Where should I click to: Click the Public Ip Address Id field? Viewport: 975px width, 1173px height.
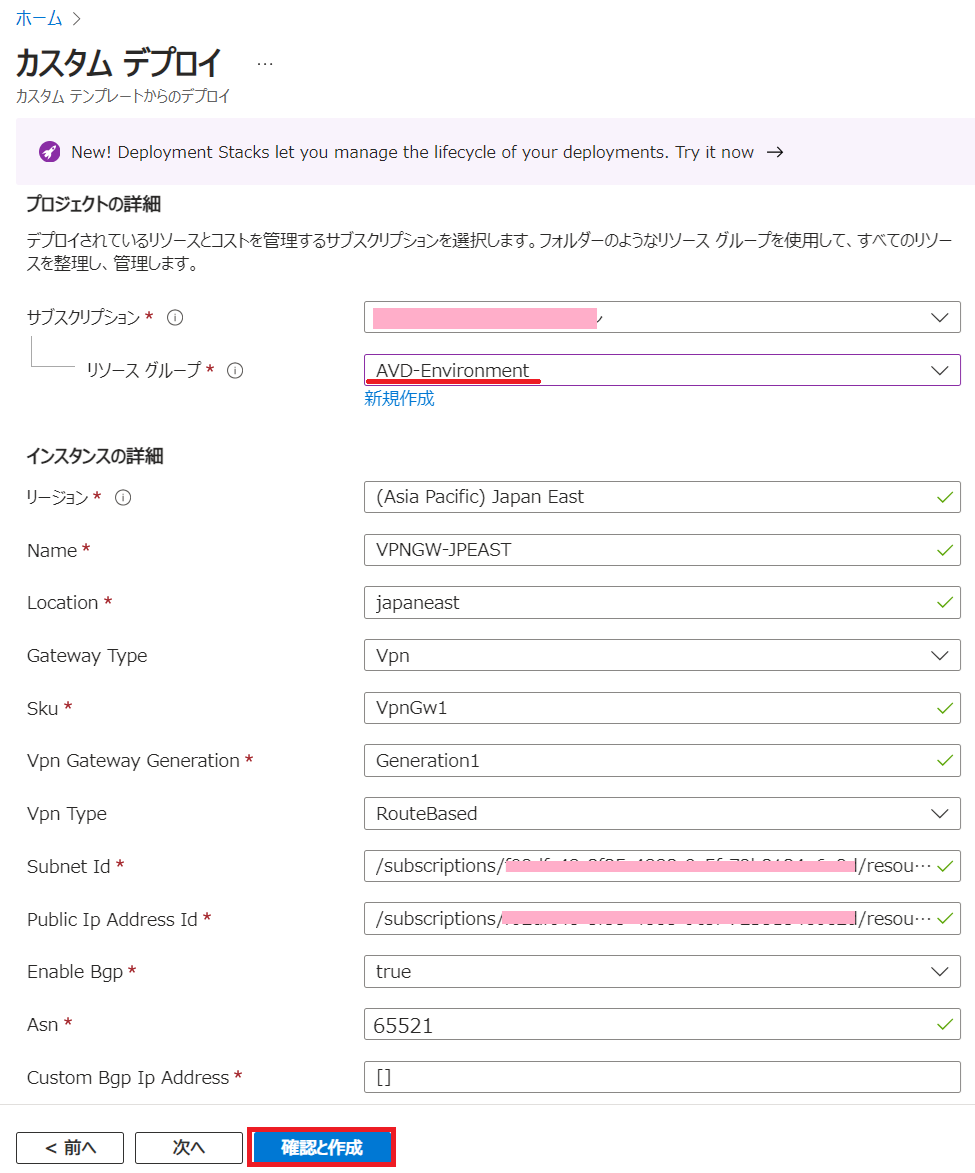coord(662,919)
